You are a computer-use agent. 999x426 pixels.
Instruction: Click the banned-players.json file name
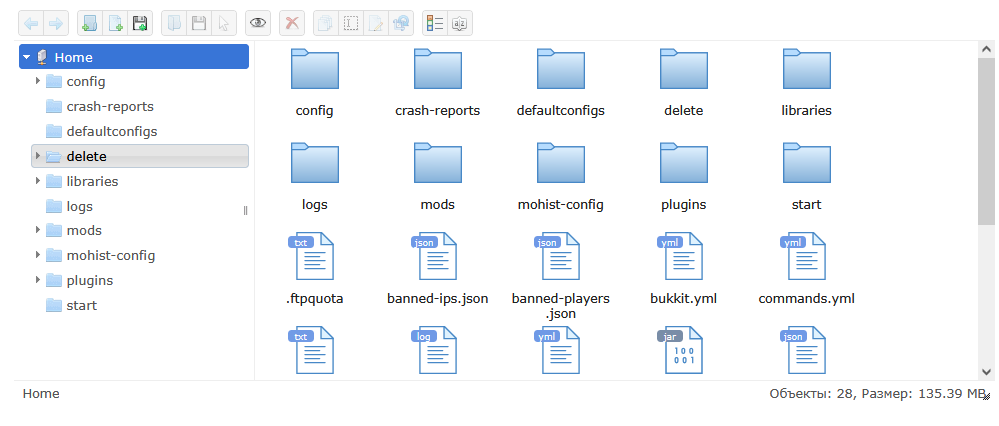coord(561,306)
